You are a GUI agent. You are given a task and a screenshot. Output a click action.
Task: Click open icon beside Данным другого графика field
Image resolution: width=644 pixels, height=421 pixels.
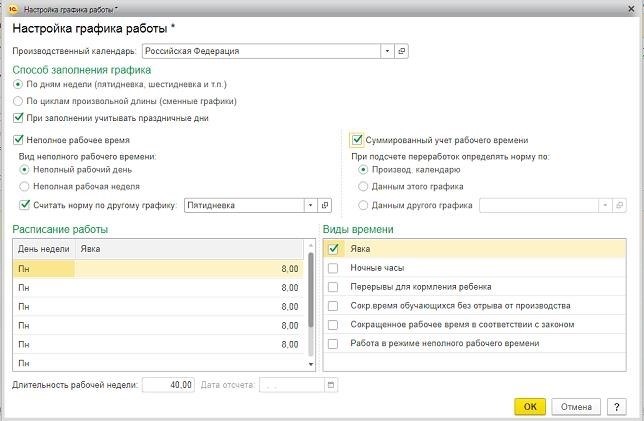[619, 205]
